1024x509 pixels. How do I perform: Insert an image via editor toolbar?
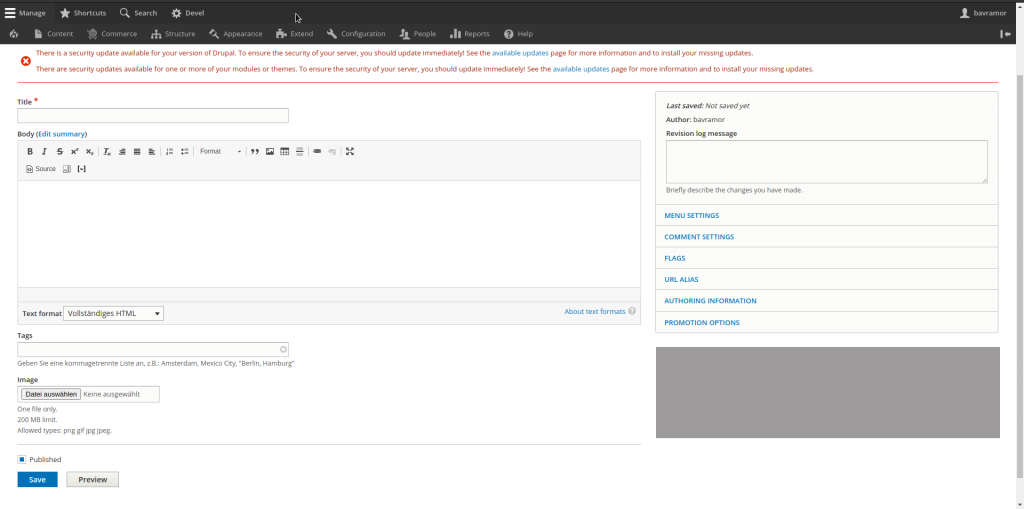[x=270, y=152]
